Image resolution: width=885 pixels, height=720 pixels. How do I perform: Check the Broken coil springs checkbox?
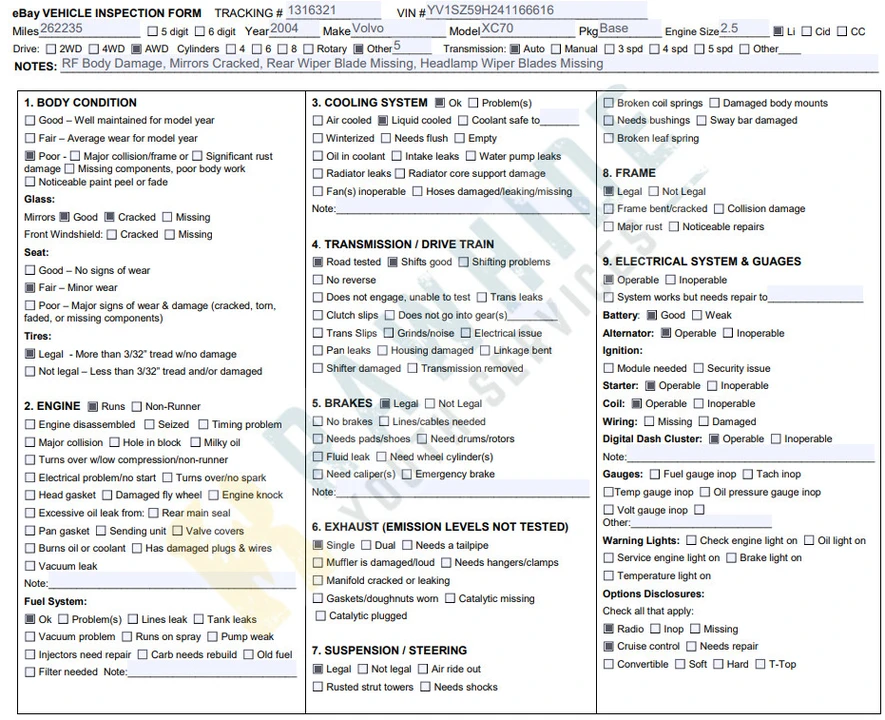(608, 103)
